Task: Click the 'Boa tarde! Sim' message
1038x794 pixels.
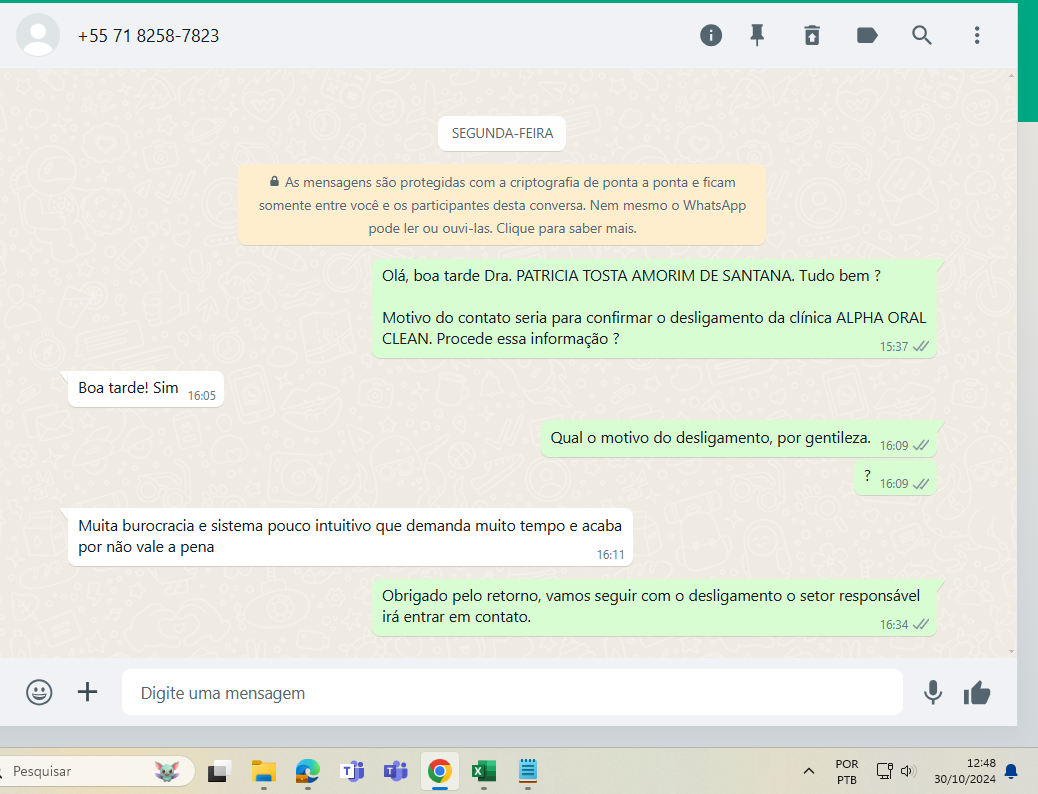Action: point(146,389)
